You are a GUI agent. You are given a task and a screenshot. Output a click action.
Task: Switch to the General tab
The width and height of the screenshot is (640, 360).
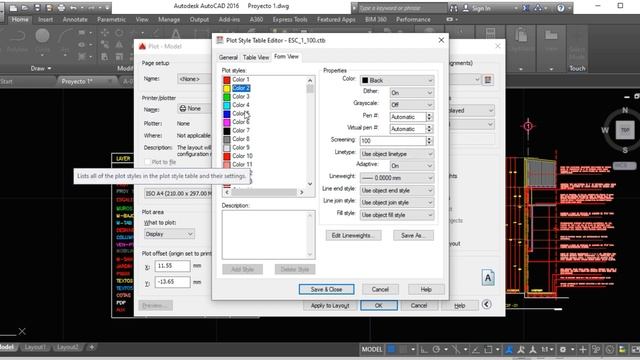coord(228,57)
